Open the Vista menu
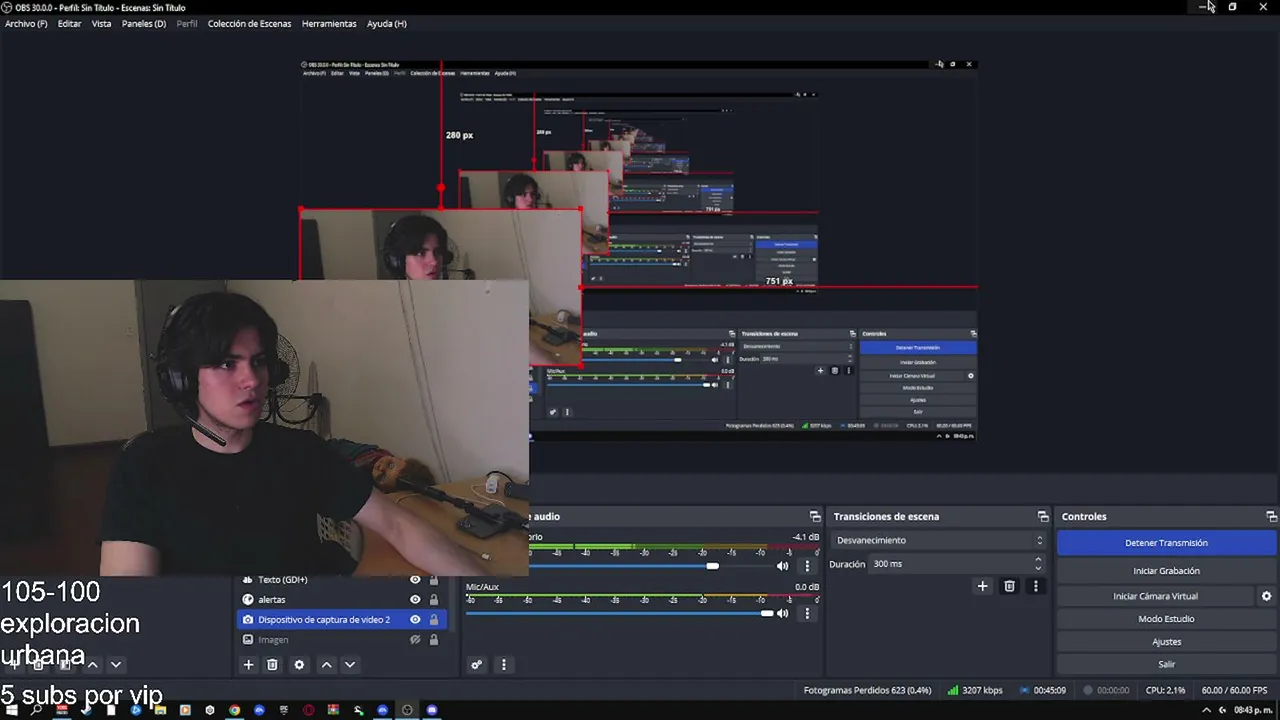The height and width of the screenshot is (720, 1280). (x=101, y=24)
